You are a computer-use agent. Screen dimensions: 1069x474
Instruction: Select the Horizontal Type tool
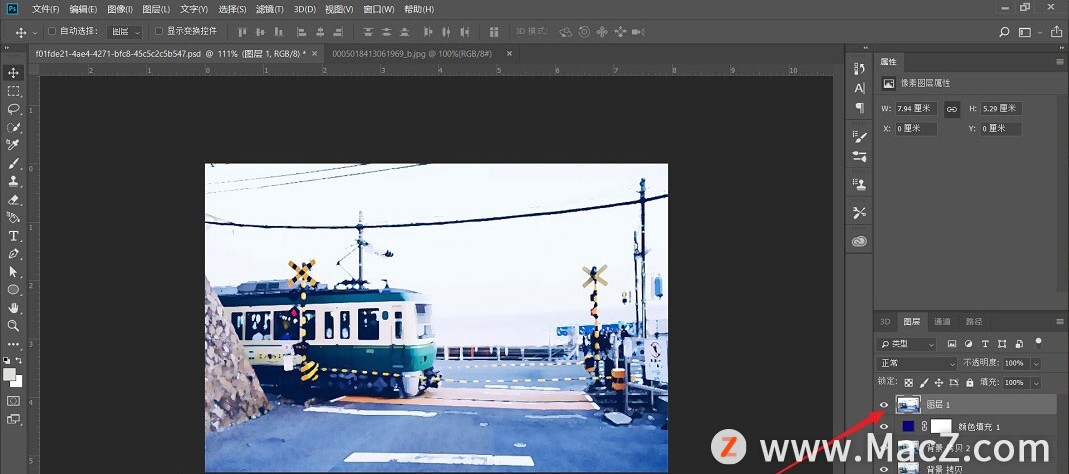14,236
